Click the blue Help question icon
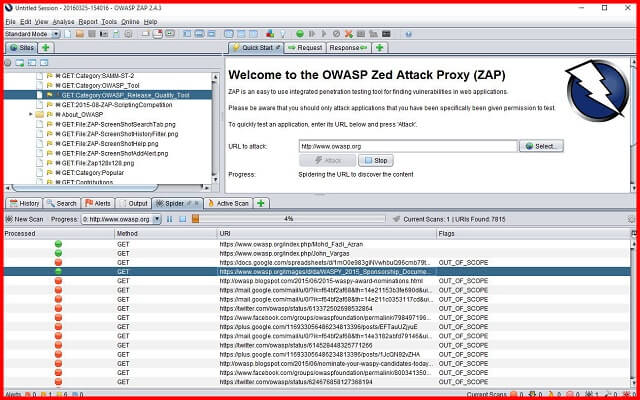640x400 pixels. [x=408, y=34]
